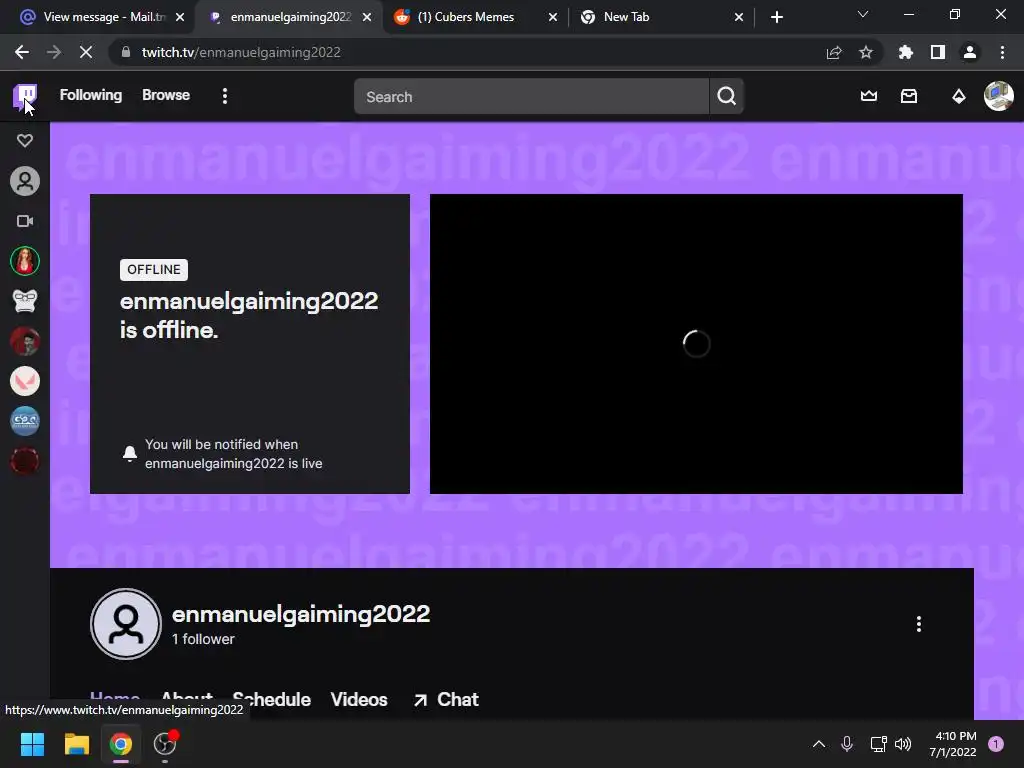
Task: Open the Chrome profile icon
Action: click(x=970, y=52)
